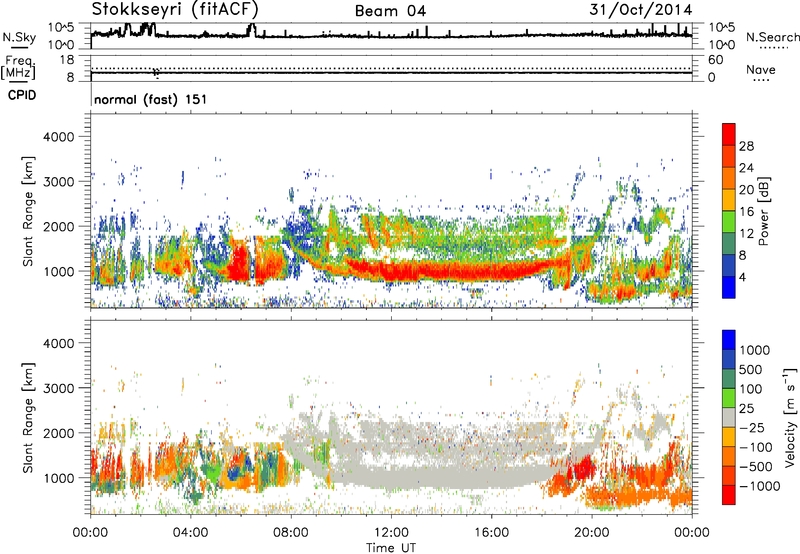Screen dimensions: 800x554
Task: Pick the bright blue bottom Power segment
Action: (729, 288)
